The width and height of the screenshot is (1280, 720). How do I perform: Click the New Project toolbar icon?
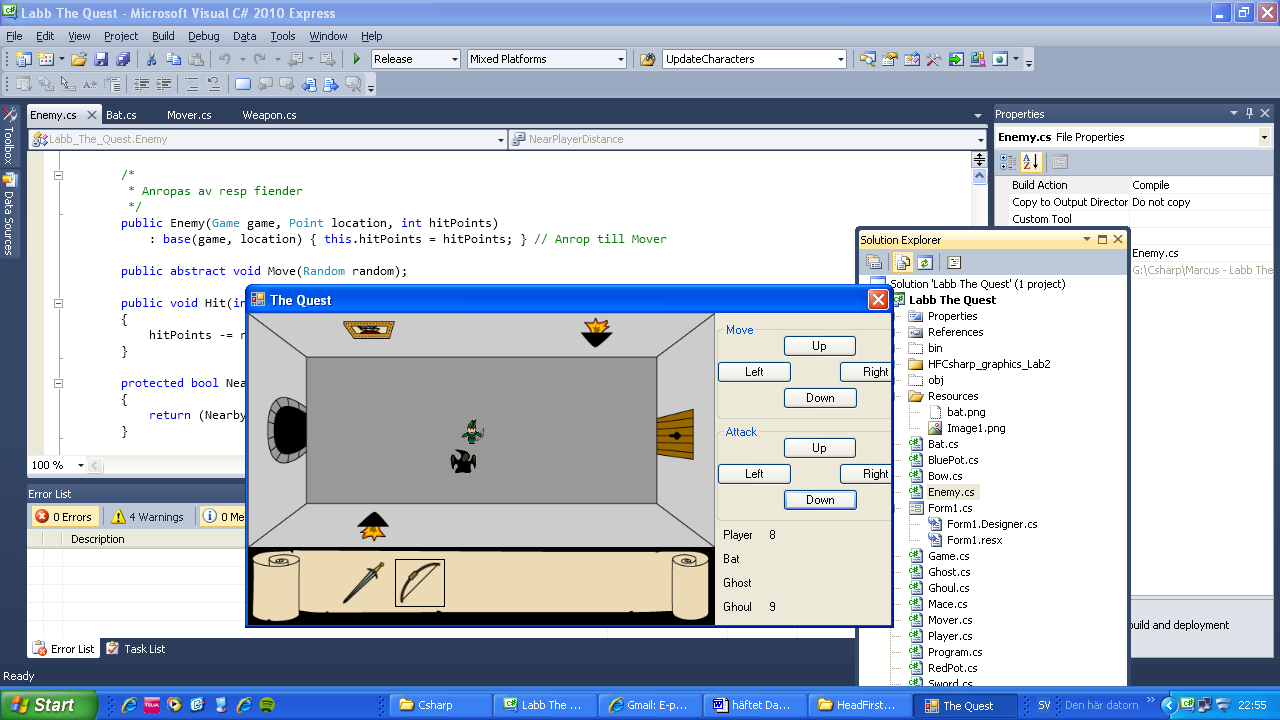tap(22, 59)
